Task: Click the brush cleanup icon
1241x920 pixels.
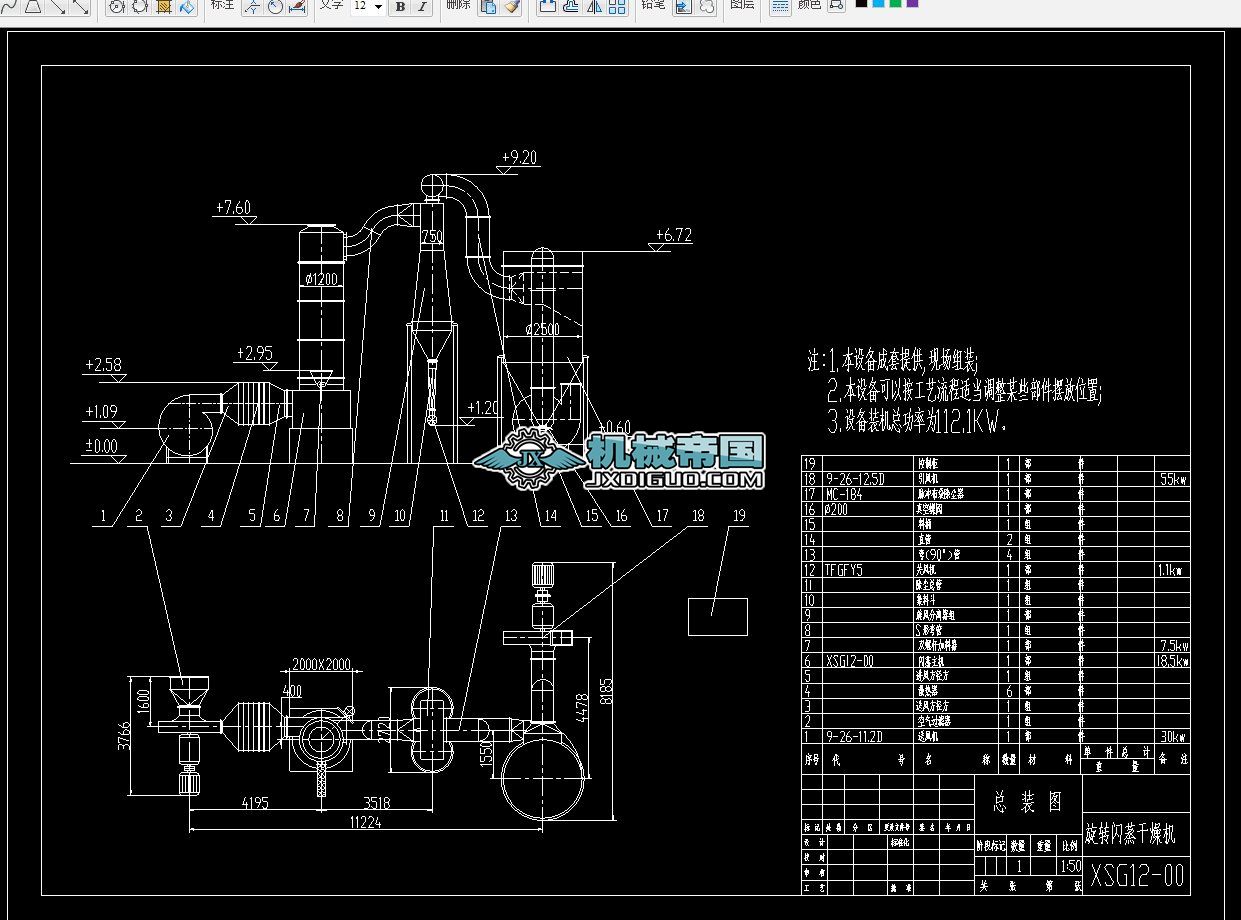Action: (x=512, y=6)
